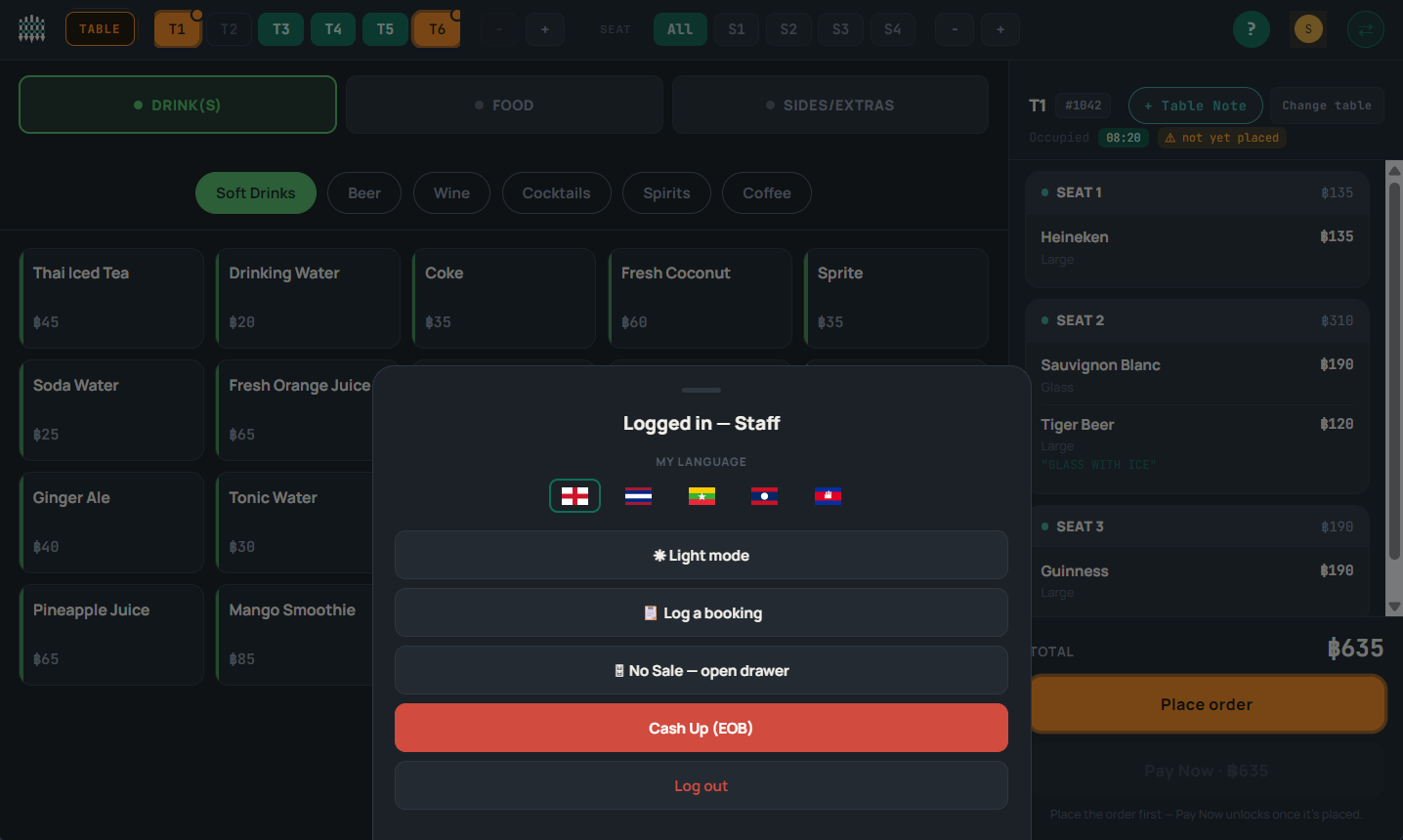This screenshot has width=1403, height=840.
Task: Select table T1
Action: pos(177,29)
